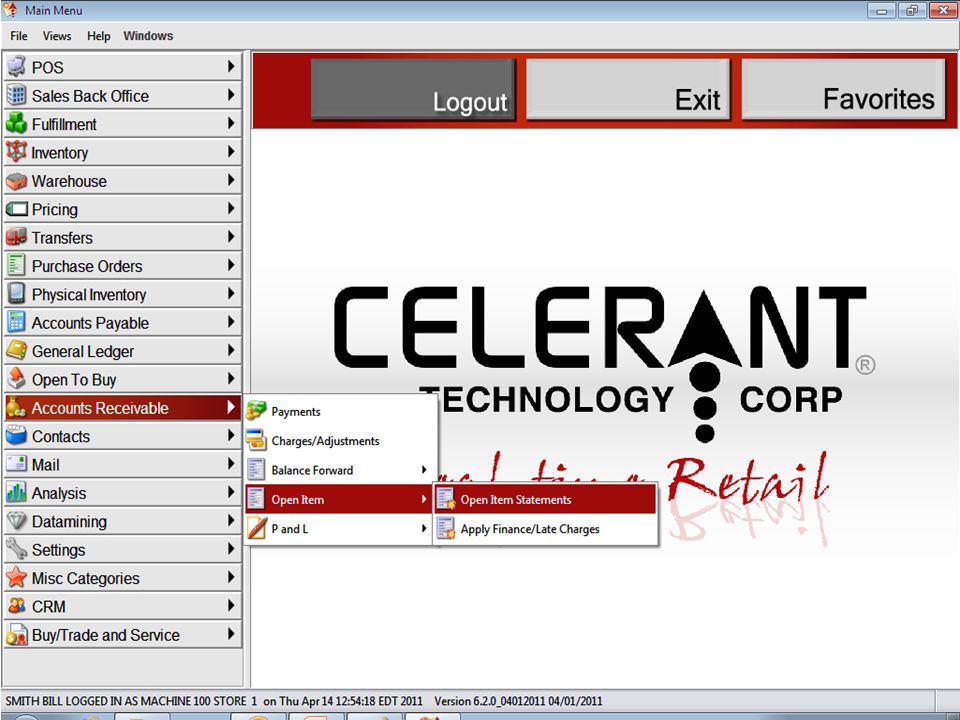Click the green Fulfillment boxes icon
The image size is (960, 720).
17,123
